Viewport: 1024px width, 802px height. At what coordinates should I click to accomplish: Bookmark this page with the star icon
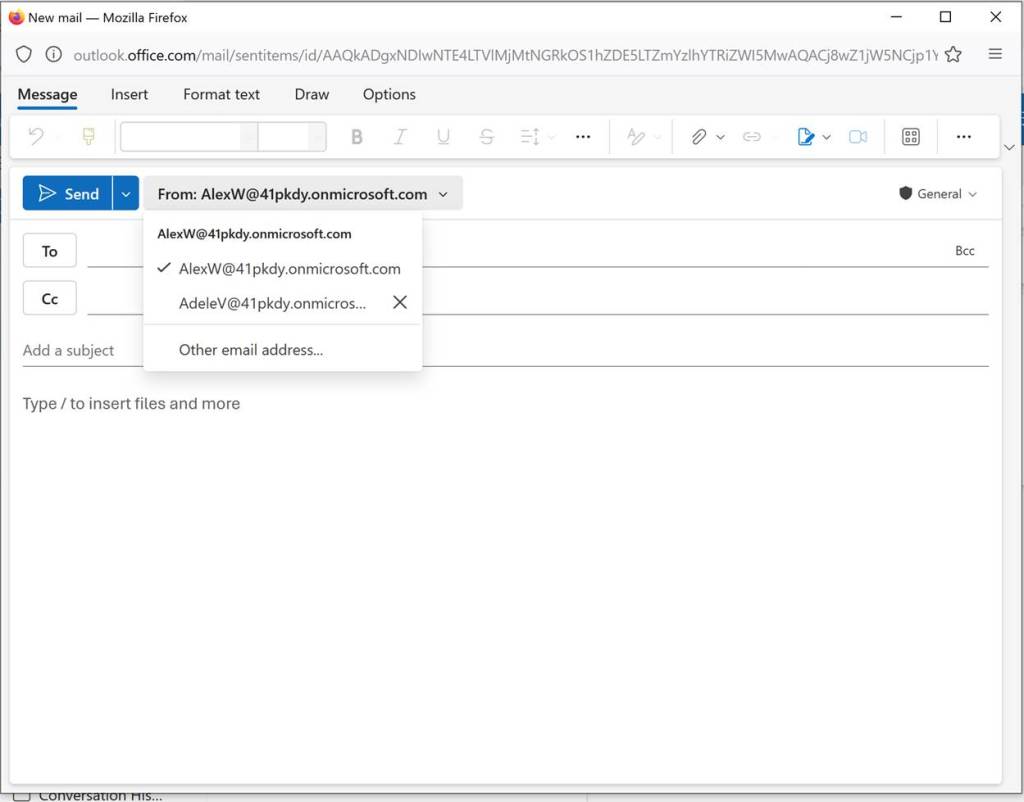click(x=953, y=54)
